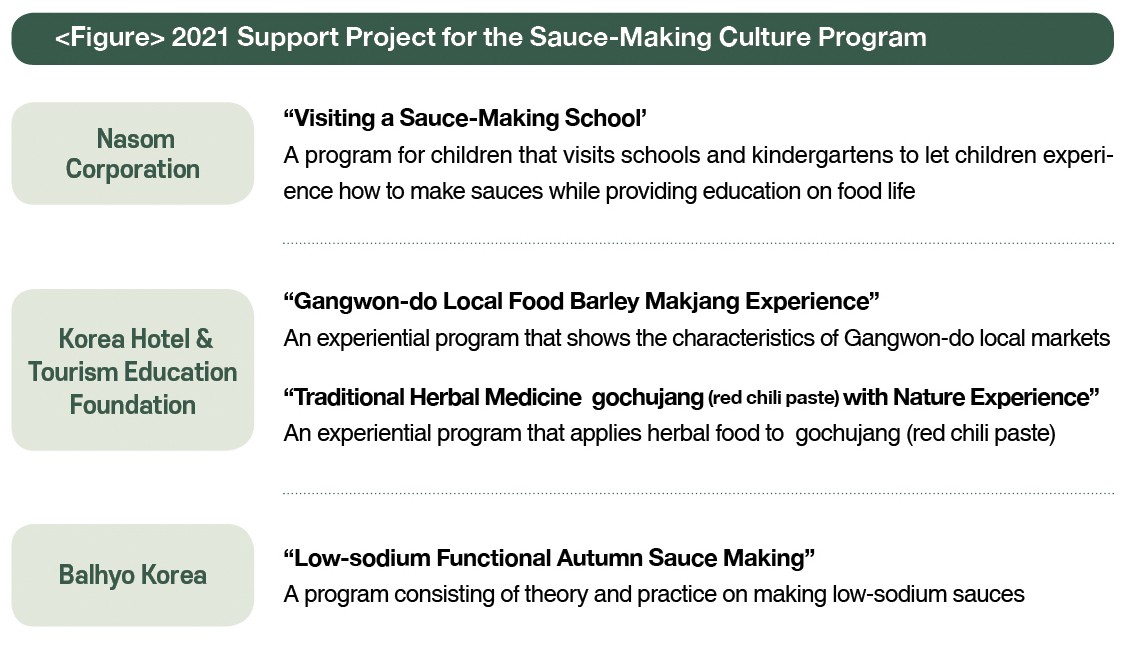The width and height of the screenshot is (1138, 661).
Task: Open the "Traditional Herbal Medicine gochujang" heading
Action: point(691,397)
